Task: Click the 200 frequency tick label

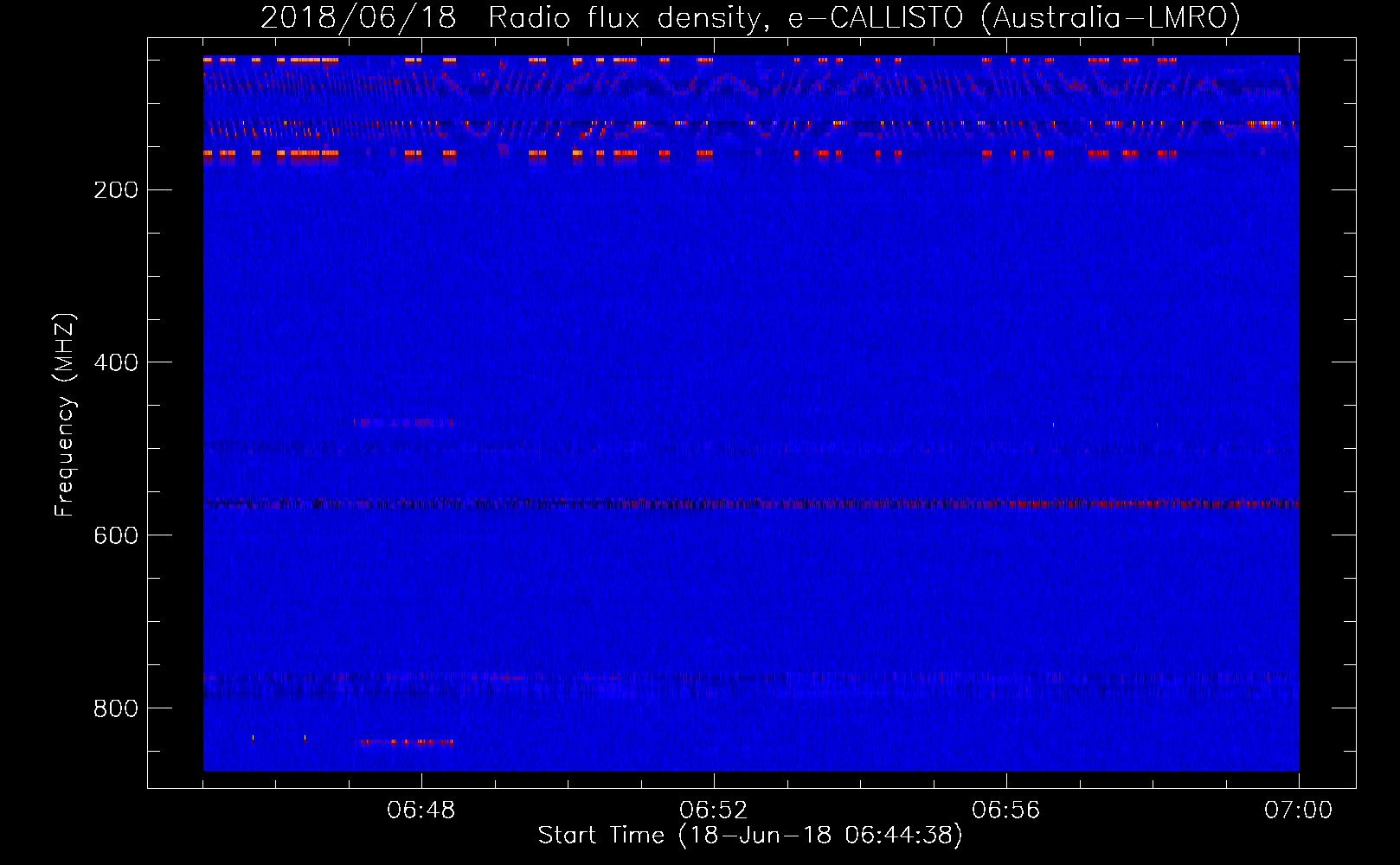Action: coord(116,190)
